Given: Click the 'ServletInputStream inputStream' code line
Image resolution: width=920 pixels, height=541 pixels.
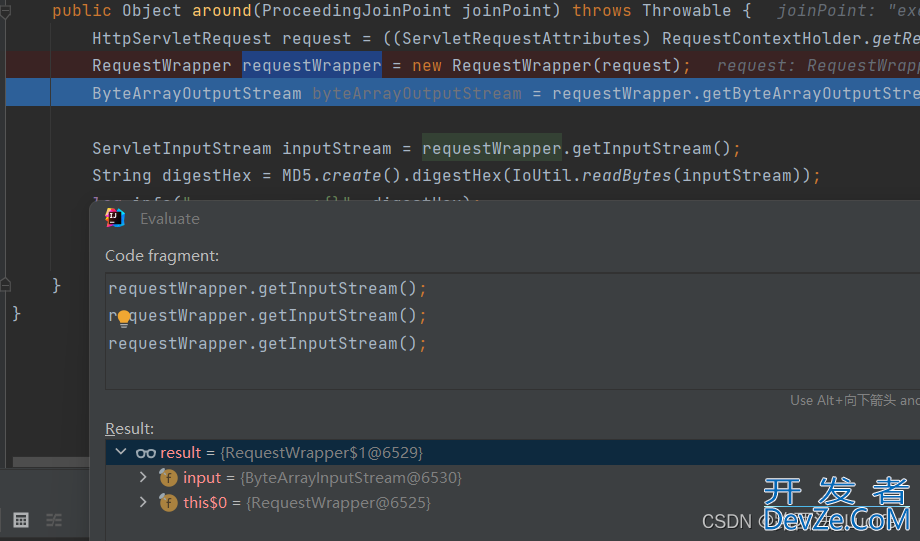Looking at the screenshot, I should 416,148.
